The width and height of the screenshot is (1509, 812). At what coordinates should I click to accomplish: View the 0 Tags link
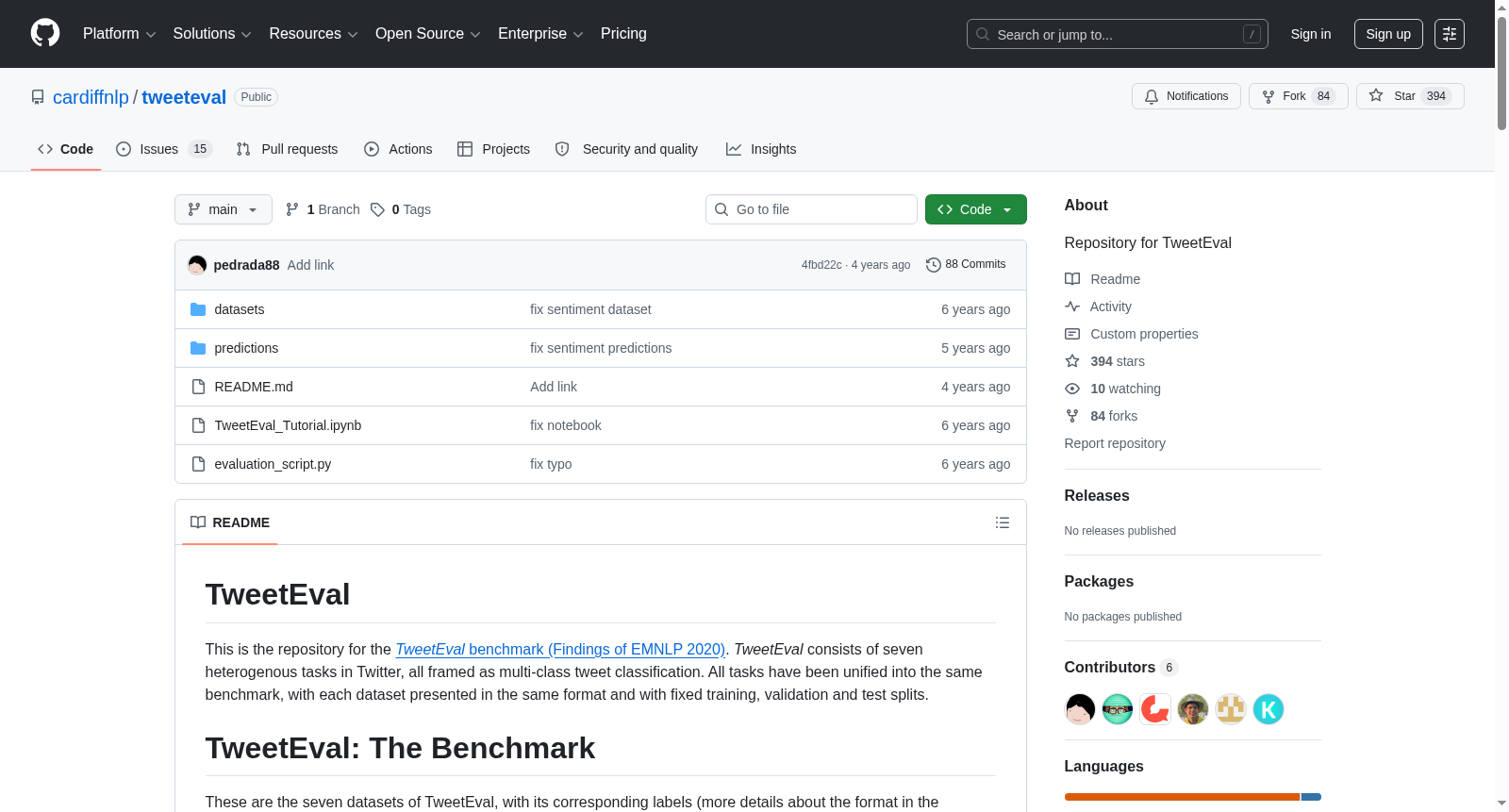pyautogui.click(x=401, y=209)
